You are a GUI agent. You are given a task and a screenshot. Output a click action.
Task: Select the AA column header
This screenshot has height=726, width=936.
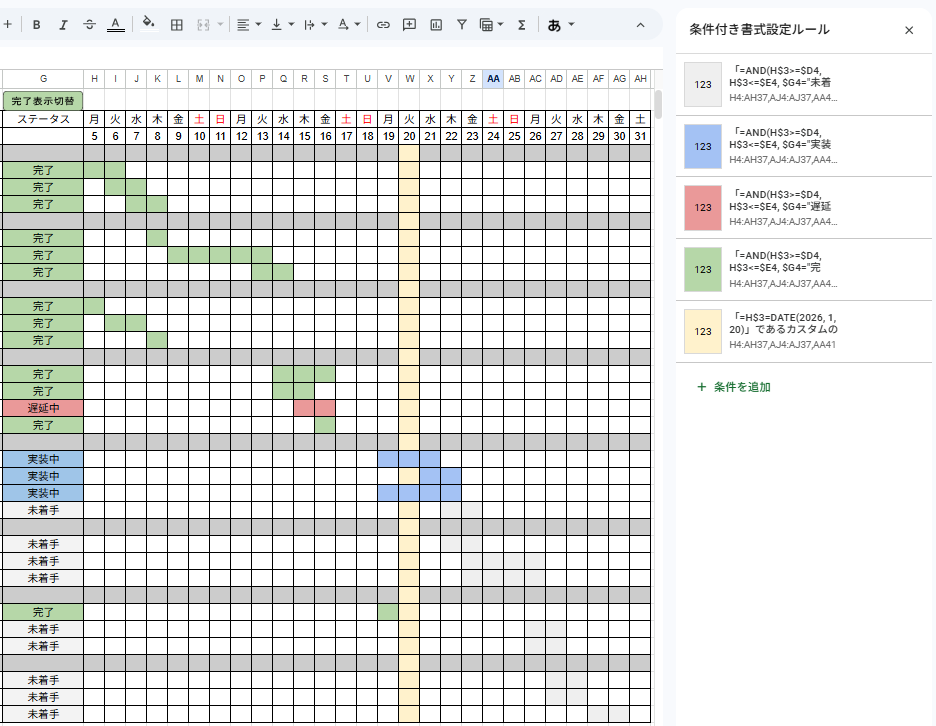(493, 78)
